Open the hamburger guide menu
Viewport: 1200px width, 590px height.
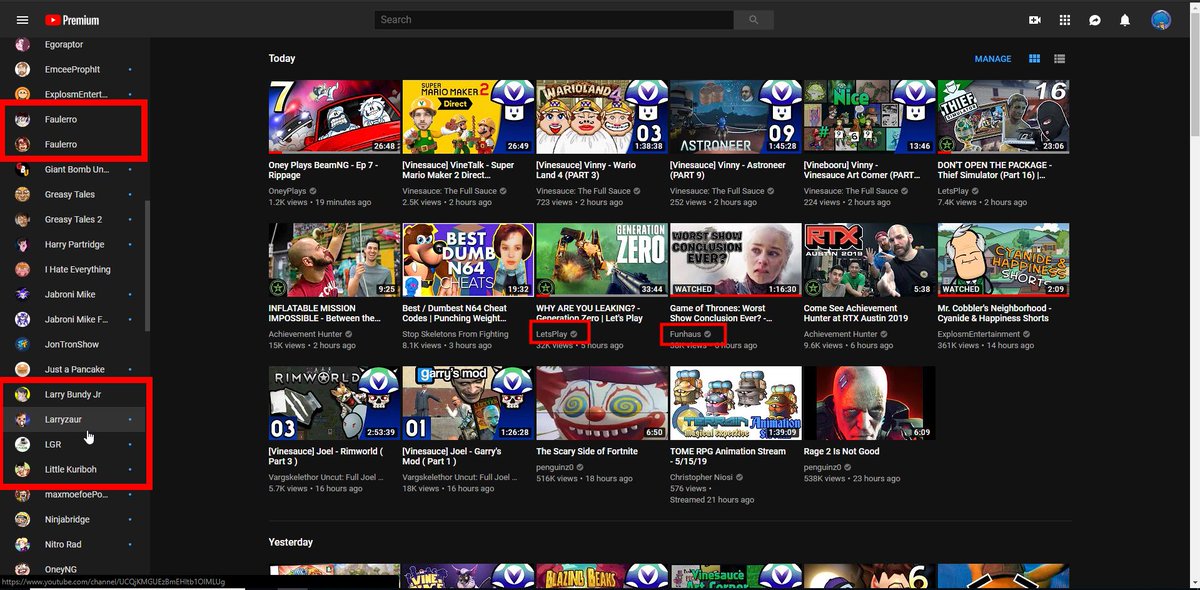22,20
